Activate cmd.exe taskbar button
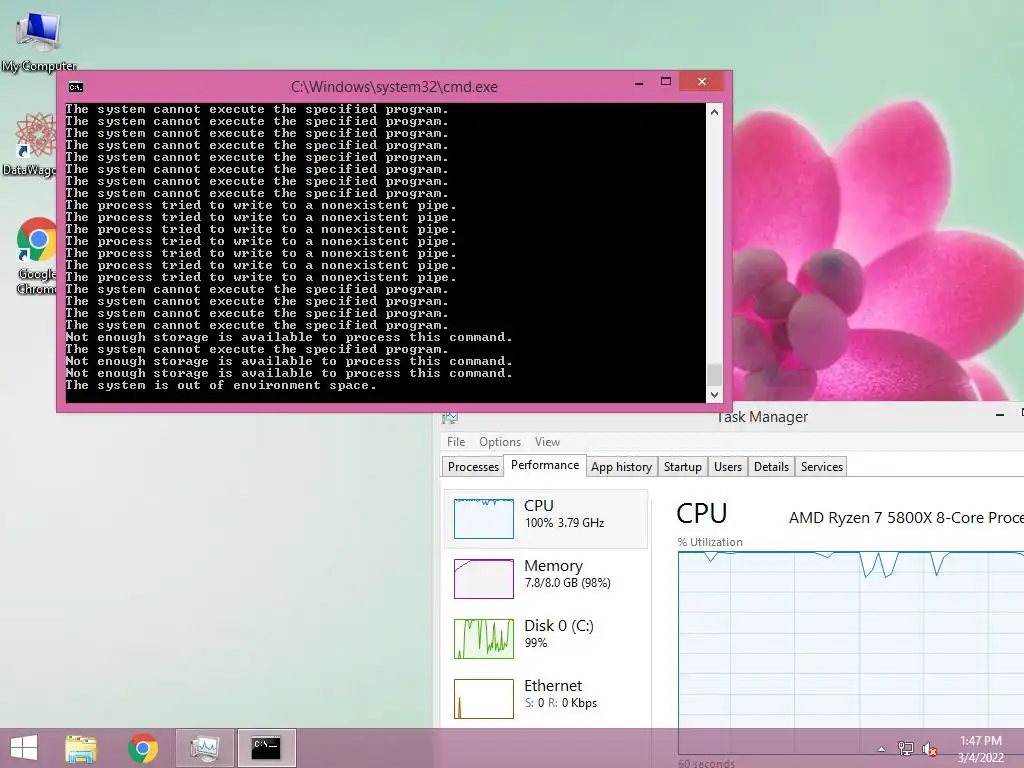 [x=266, y=748]
